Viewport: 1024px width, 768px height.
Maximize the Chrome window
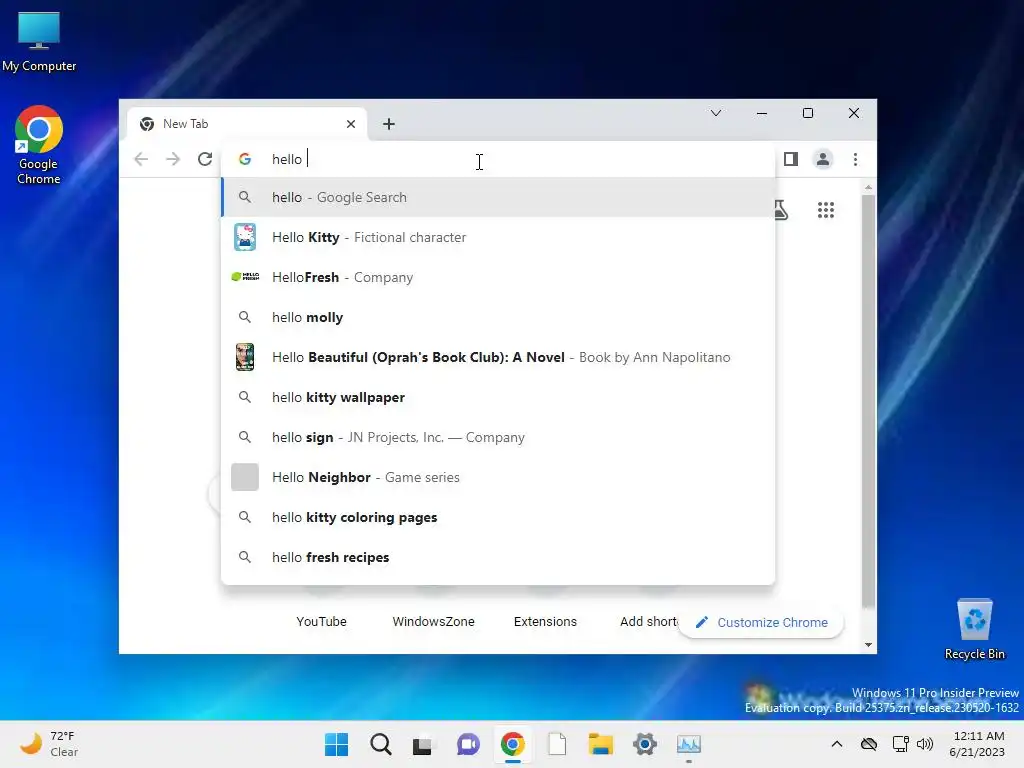pyautogui.click(x=808, y=113)
